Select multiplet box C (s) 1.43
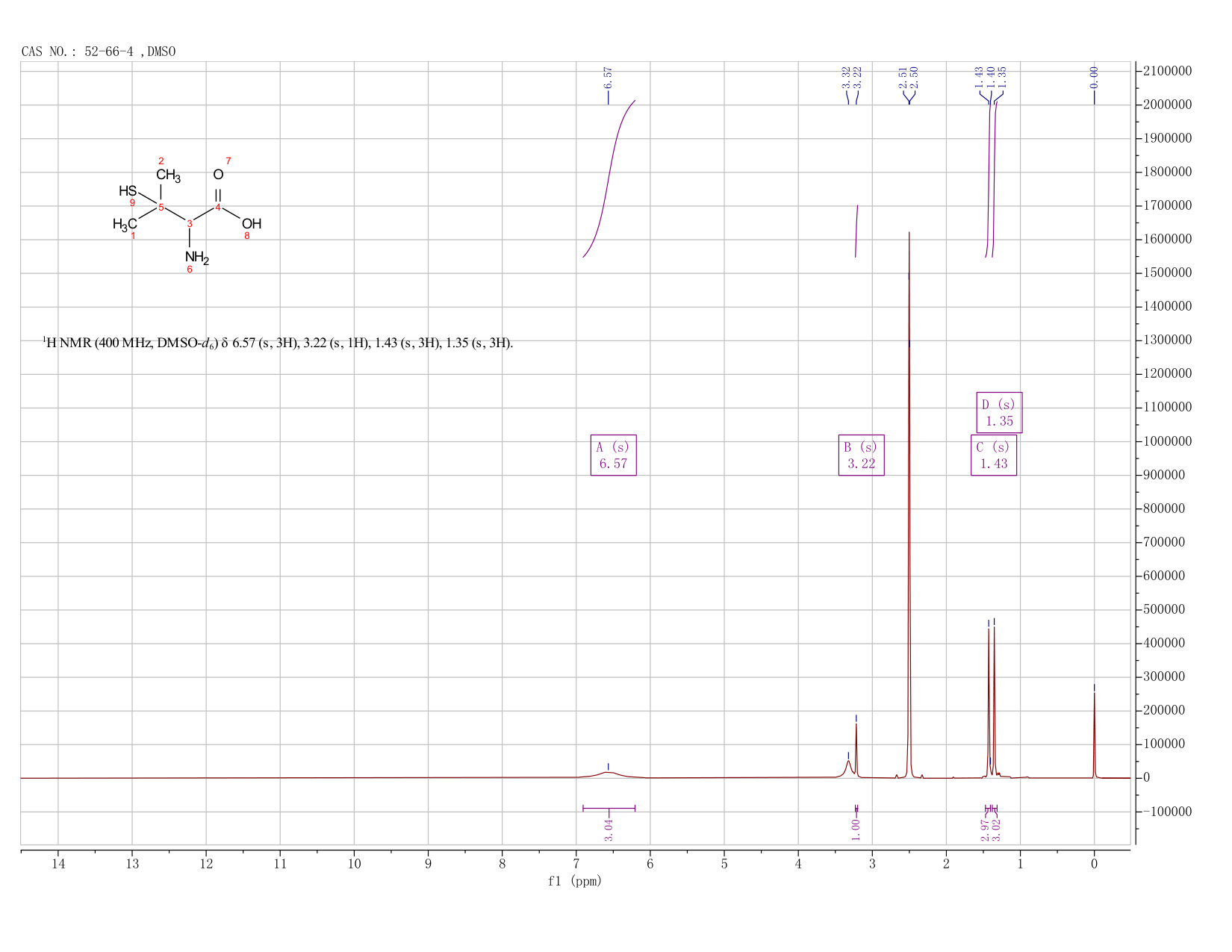 click(994, 455)
